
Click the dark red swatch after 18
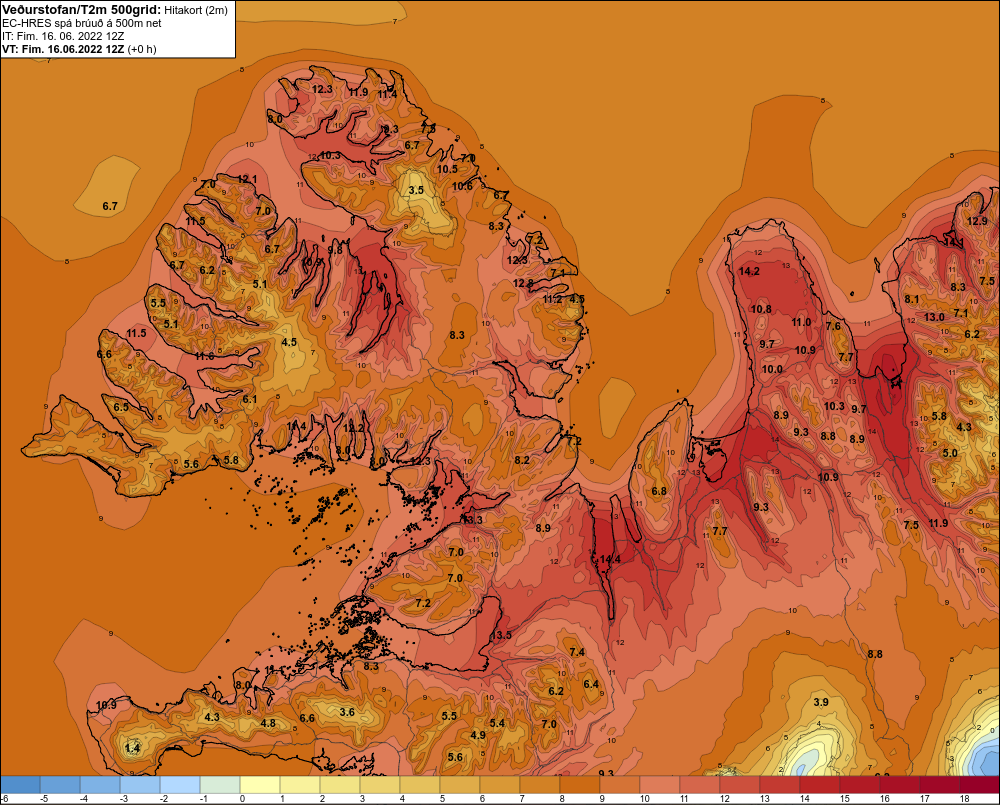(x=980, y=784)
